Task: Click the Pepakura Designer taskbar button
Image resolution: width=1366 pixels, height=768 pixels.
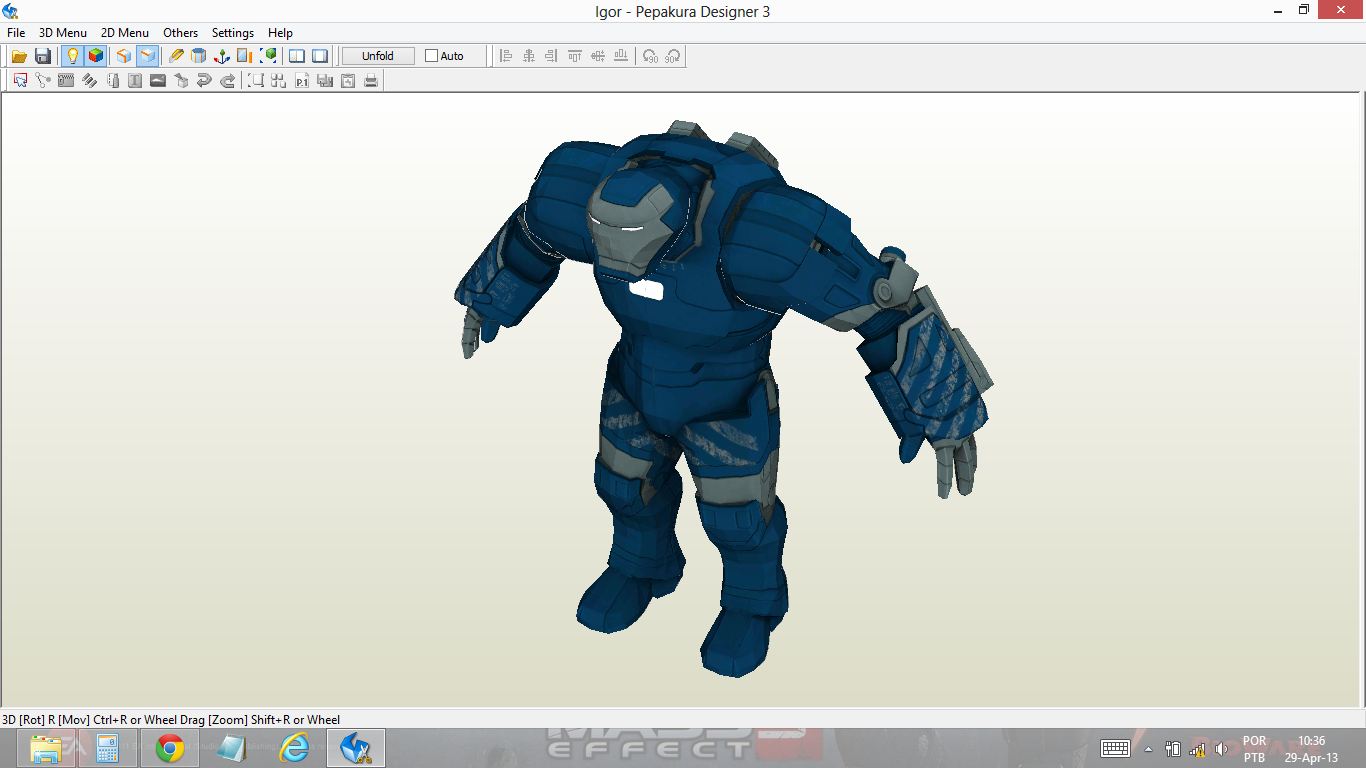Action: pos(356,748)
